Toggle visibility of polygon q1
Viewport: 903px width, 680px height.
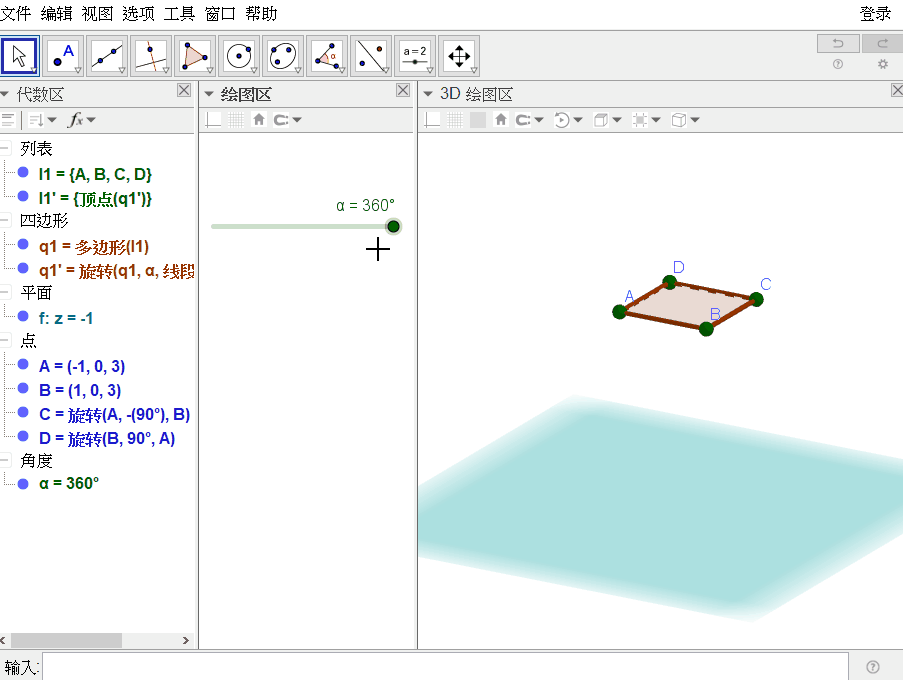[x=23, y=245]
